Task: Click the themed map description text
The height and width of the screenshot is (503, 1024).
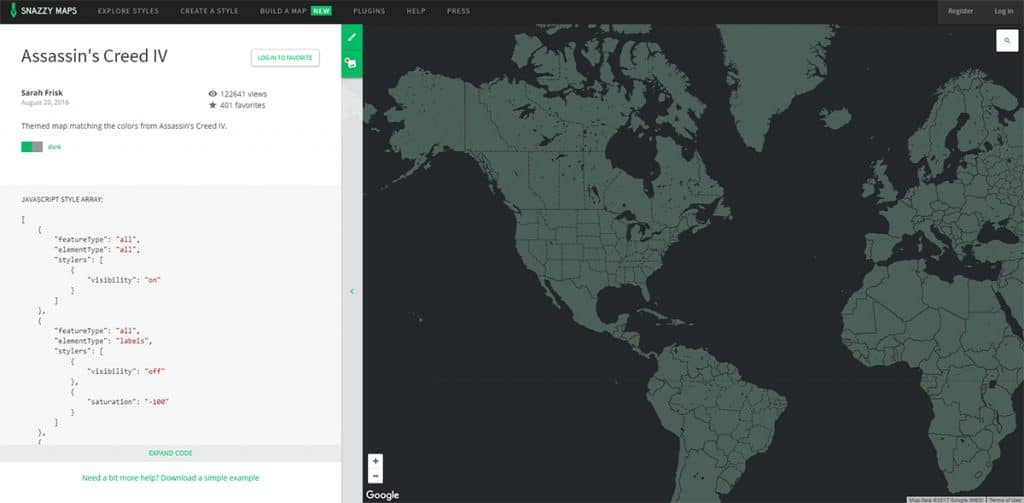Action: [124, 126]
